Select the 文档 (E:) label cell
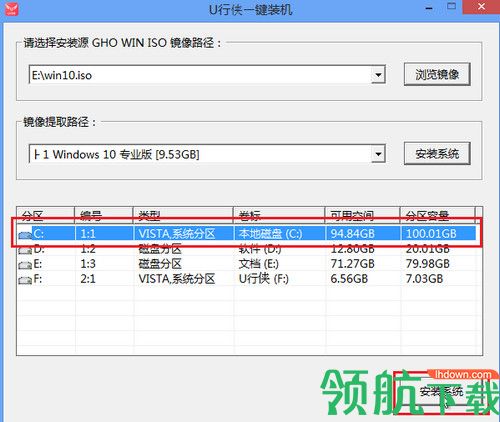The height and width of the screenshot is (422, 500). click(259, 264)
